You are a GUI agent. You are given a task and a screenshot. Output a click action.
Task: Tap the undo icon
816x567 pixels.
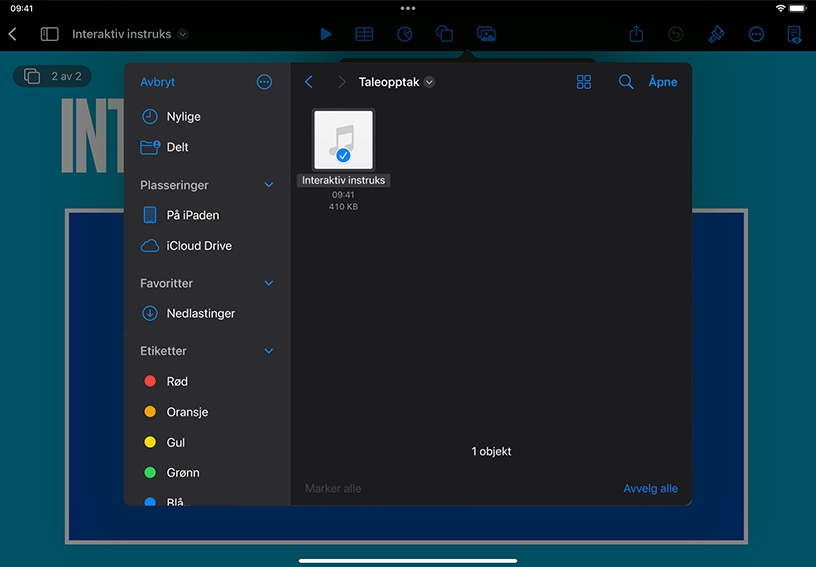[675, 34]
